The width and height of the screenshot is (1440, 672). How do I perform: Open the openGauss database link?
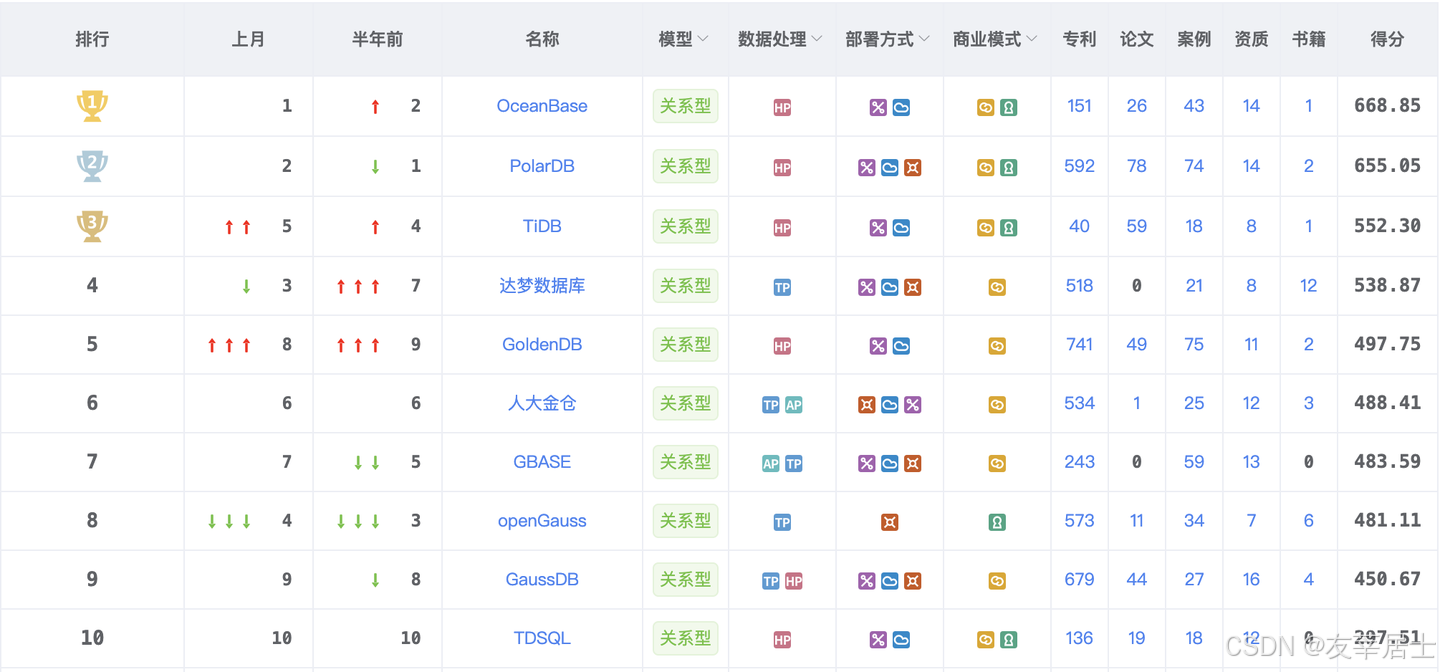(x=542, y=521)
